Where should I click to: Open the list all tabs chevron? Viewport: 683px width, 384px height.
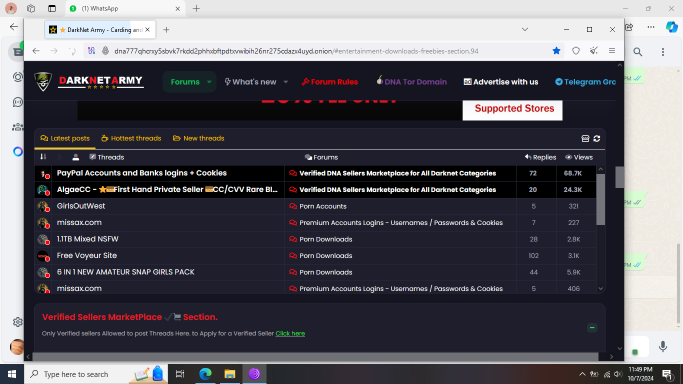click(x=525, y=30)
